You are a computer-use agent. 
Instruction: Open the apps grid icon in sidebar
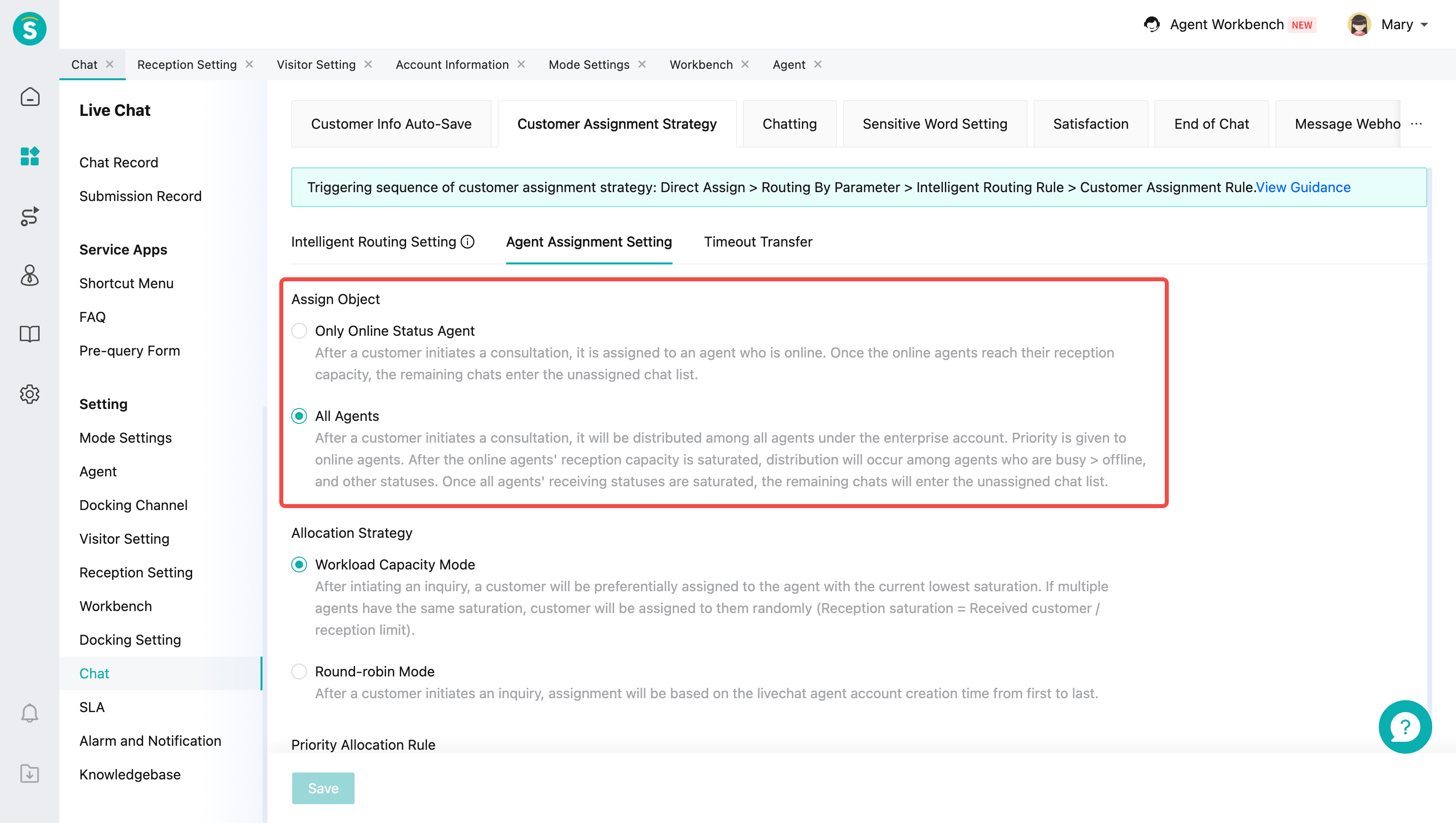click(x=29, y=156)
